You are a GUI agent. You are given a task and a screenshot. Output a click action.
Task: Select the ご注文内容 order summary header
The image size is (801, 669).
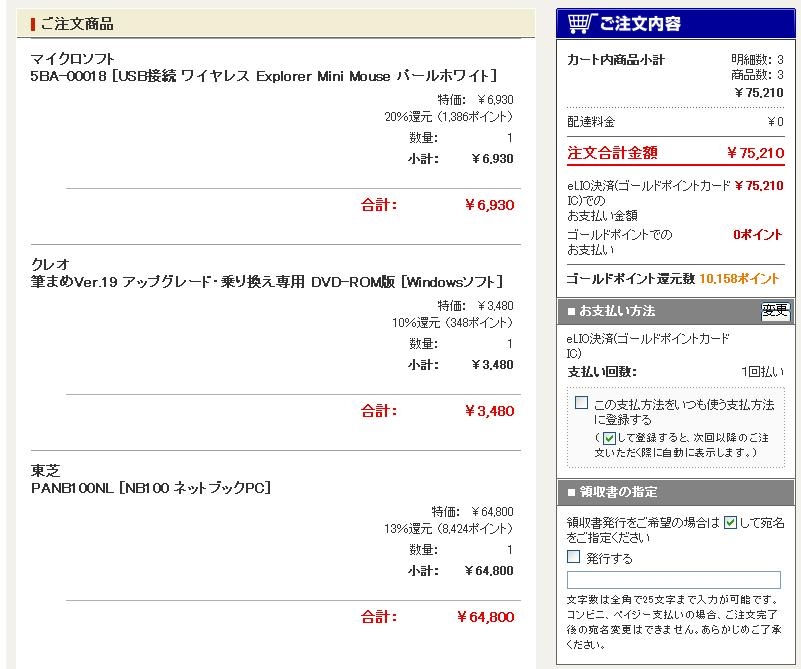click(640, 24)
